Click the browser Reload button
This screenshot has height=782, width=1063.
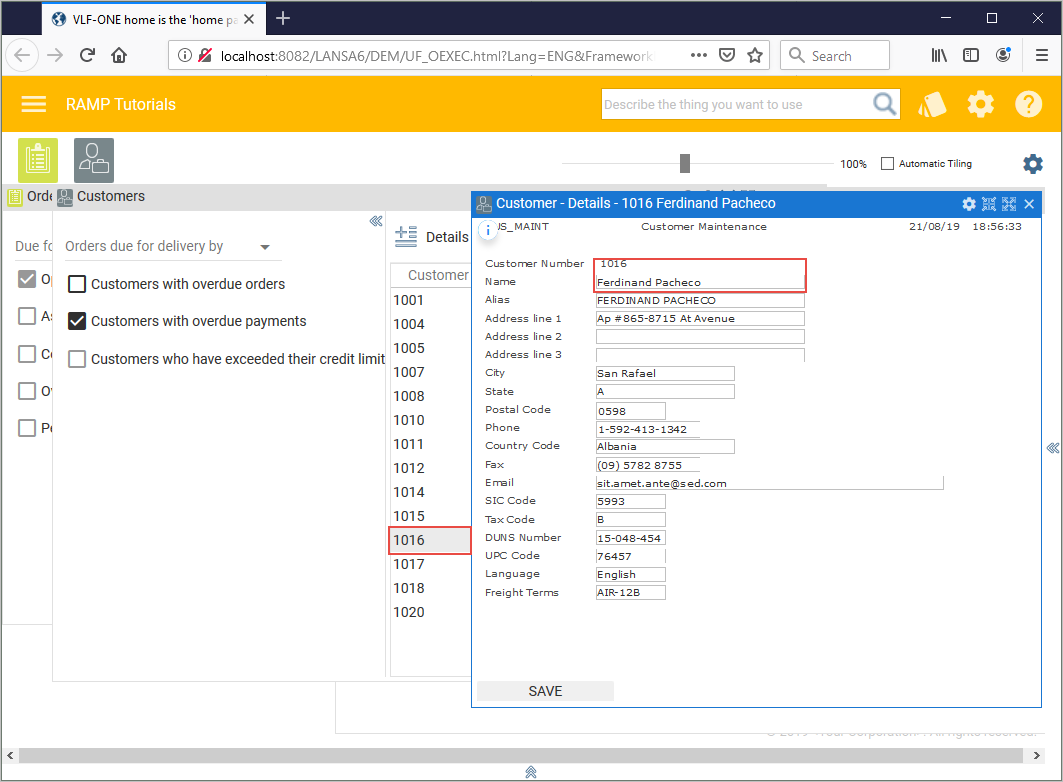pos(87,56)
